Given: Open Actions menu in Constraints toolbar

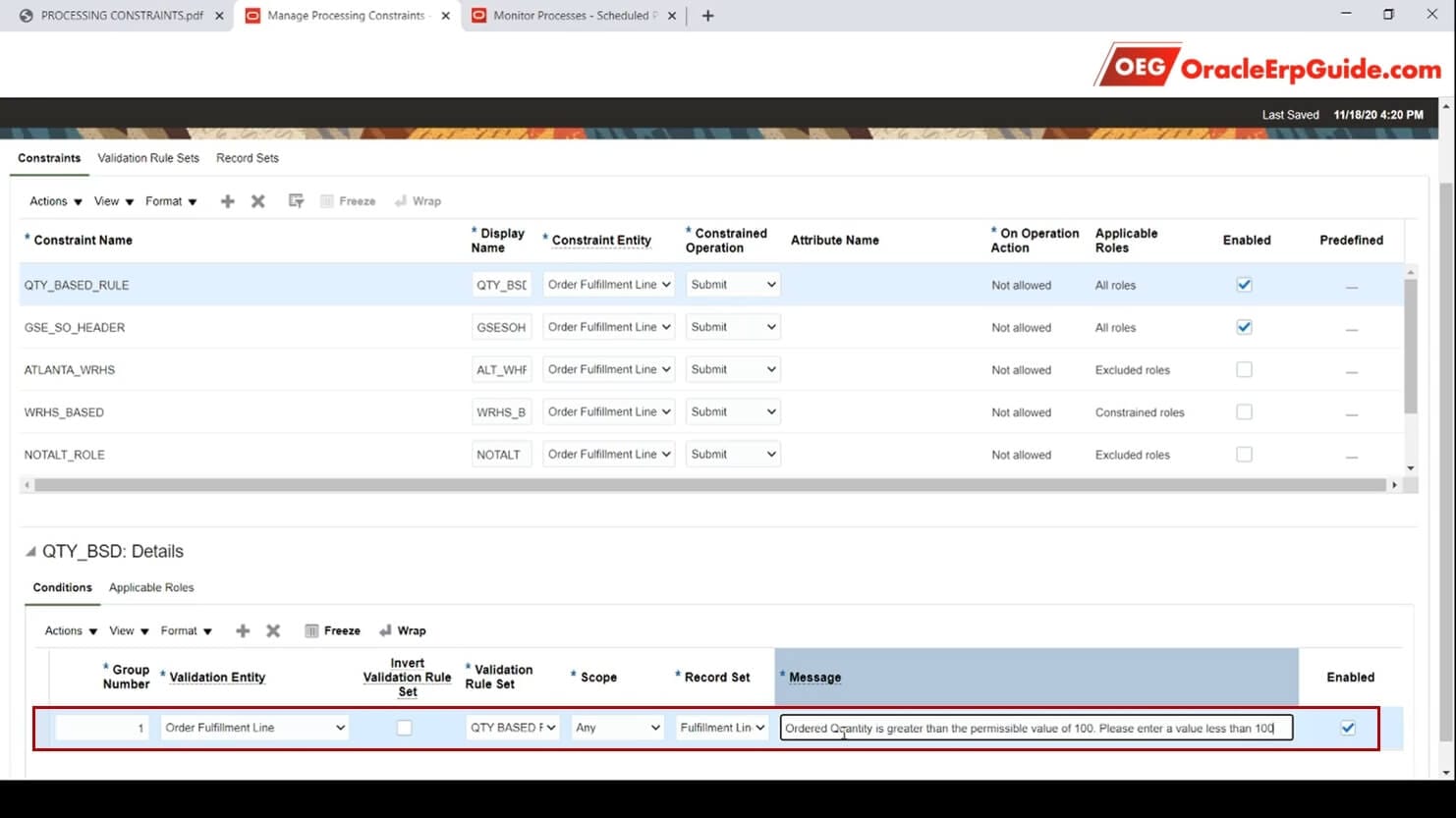Looking at the screenshot, I should [x=56, y=201].
